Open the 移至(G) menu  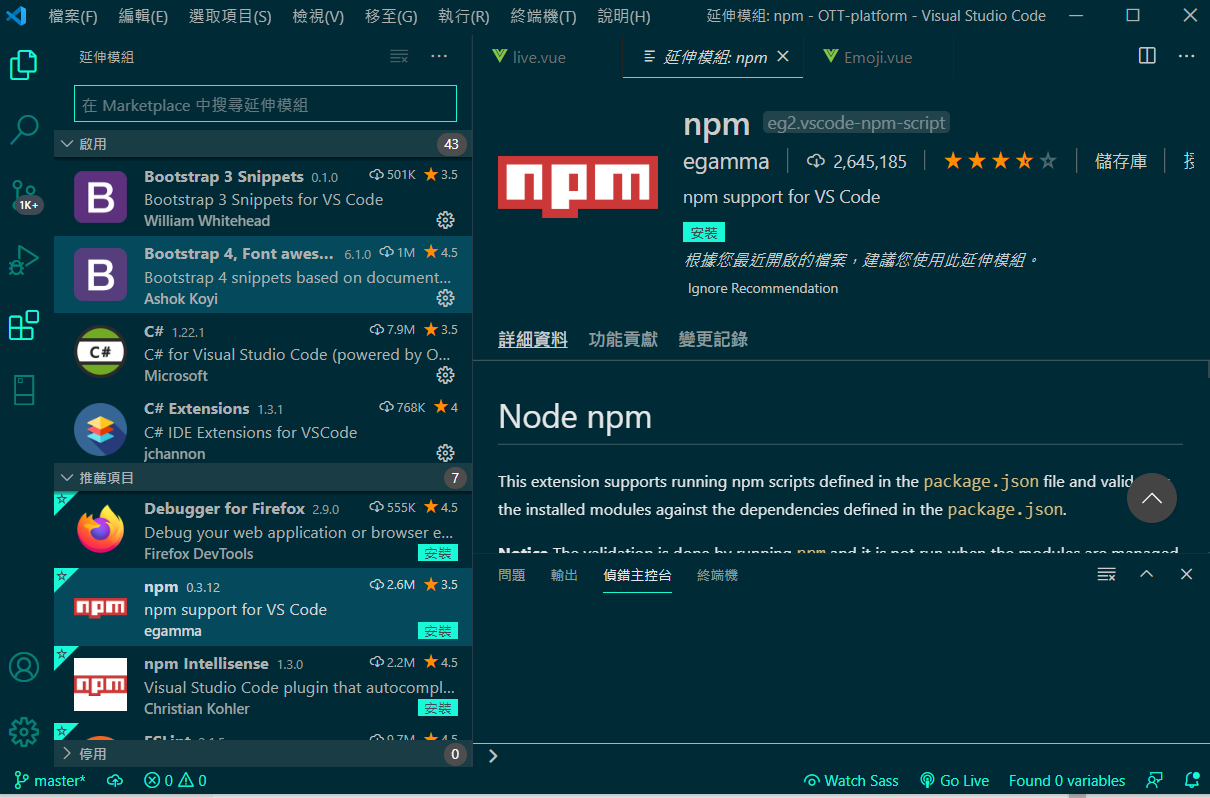click(x=391, y=16)
